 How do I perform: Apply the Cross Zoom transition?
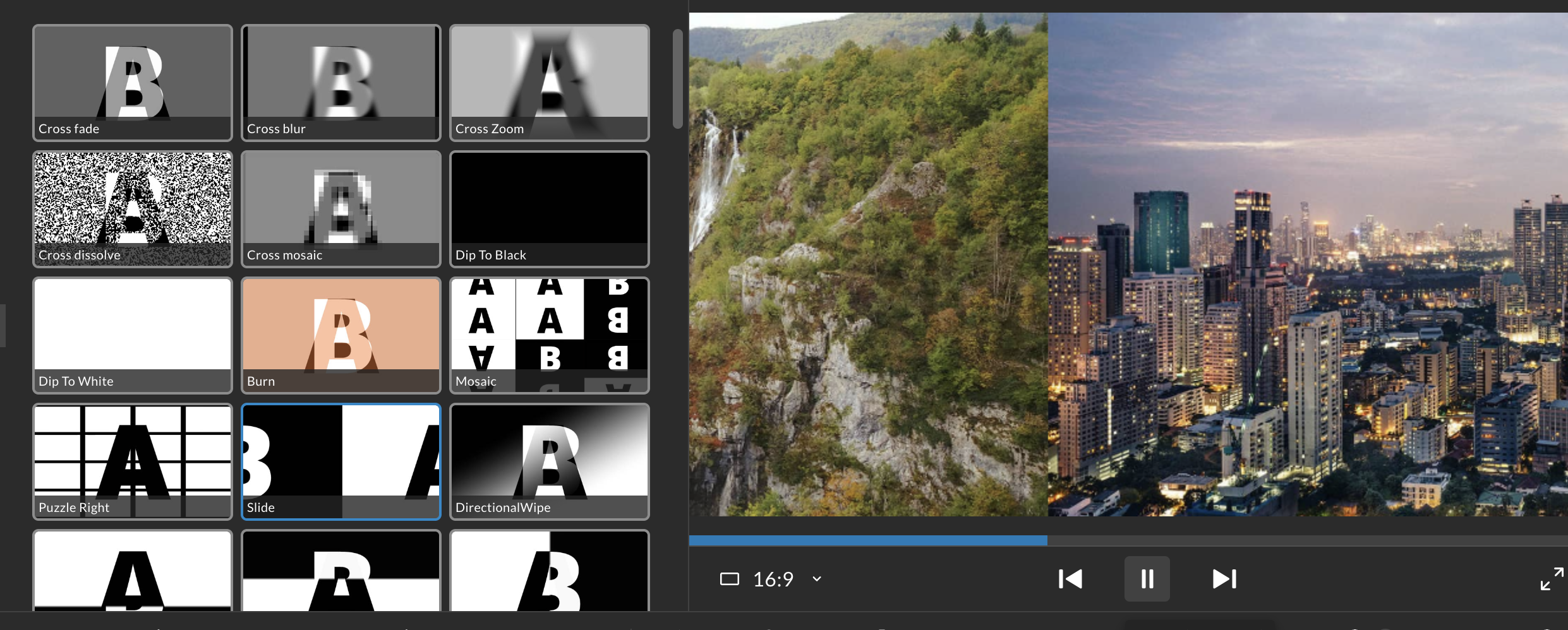550,83
